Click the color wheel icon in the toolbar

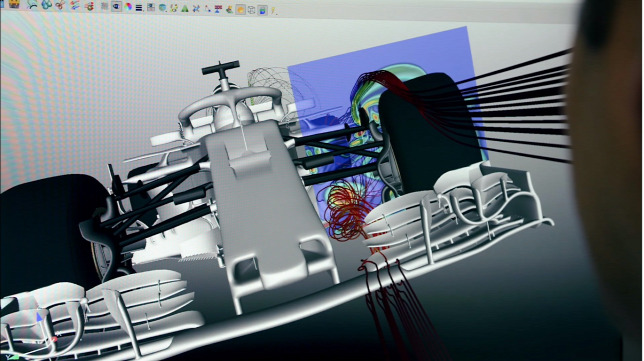tap(128, 7)
